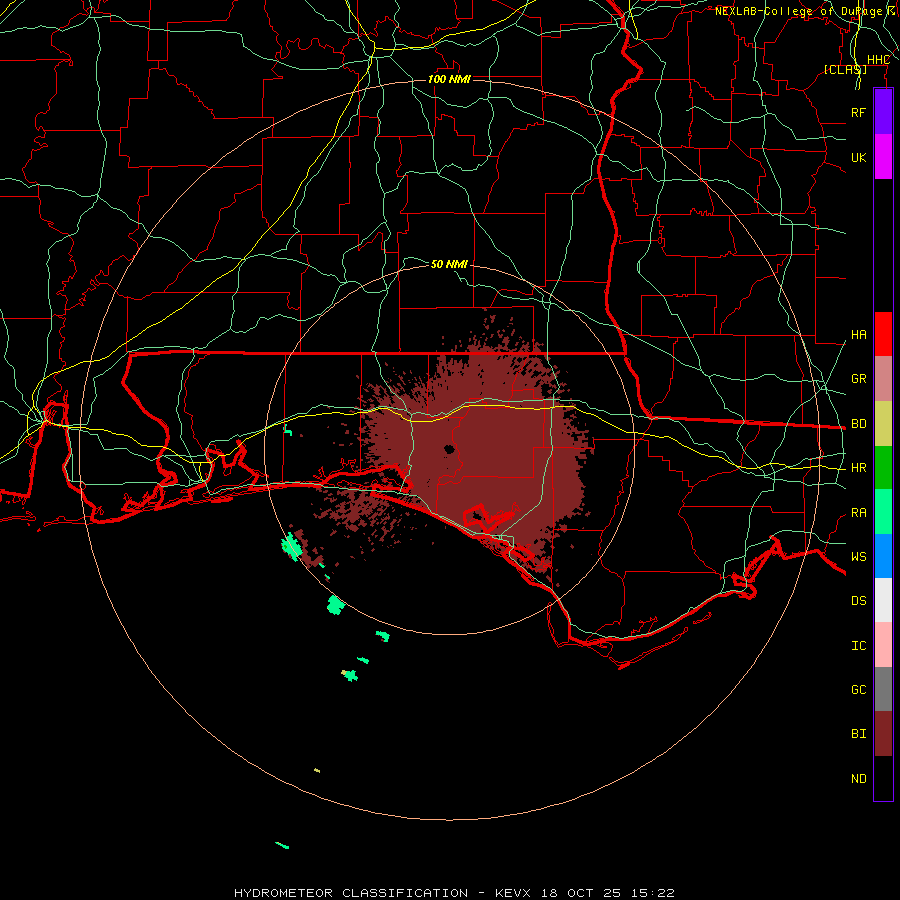This screenshot has height=900, width=900.
Task: Click the HR legend label
Action: click(x=859, y=468)
